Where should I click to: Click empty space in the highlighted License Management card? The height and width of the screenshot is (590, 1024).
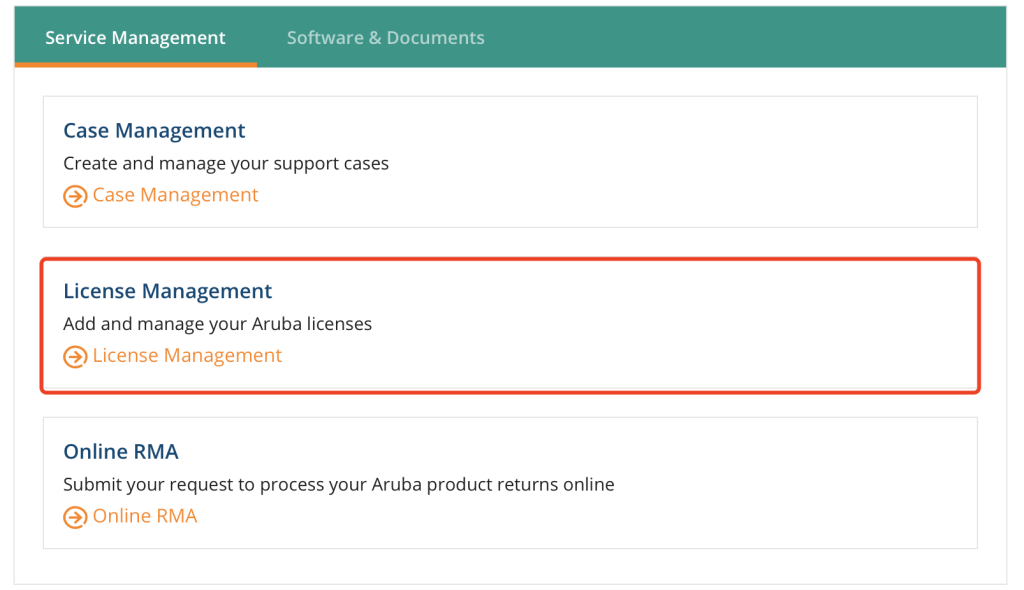point(653,325)
